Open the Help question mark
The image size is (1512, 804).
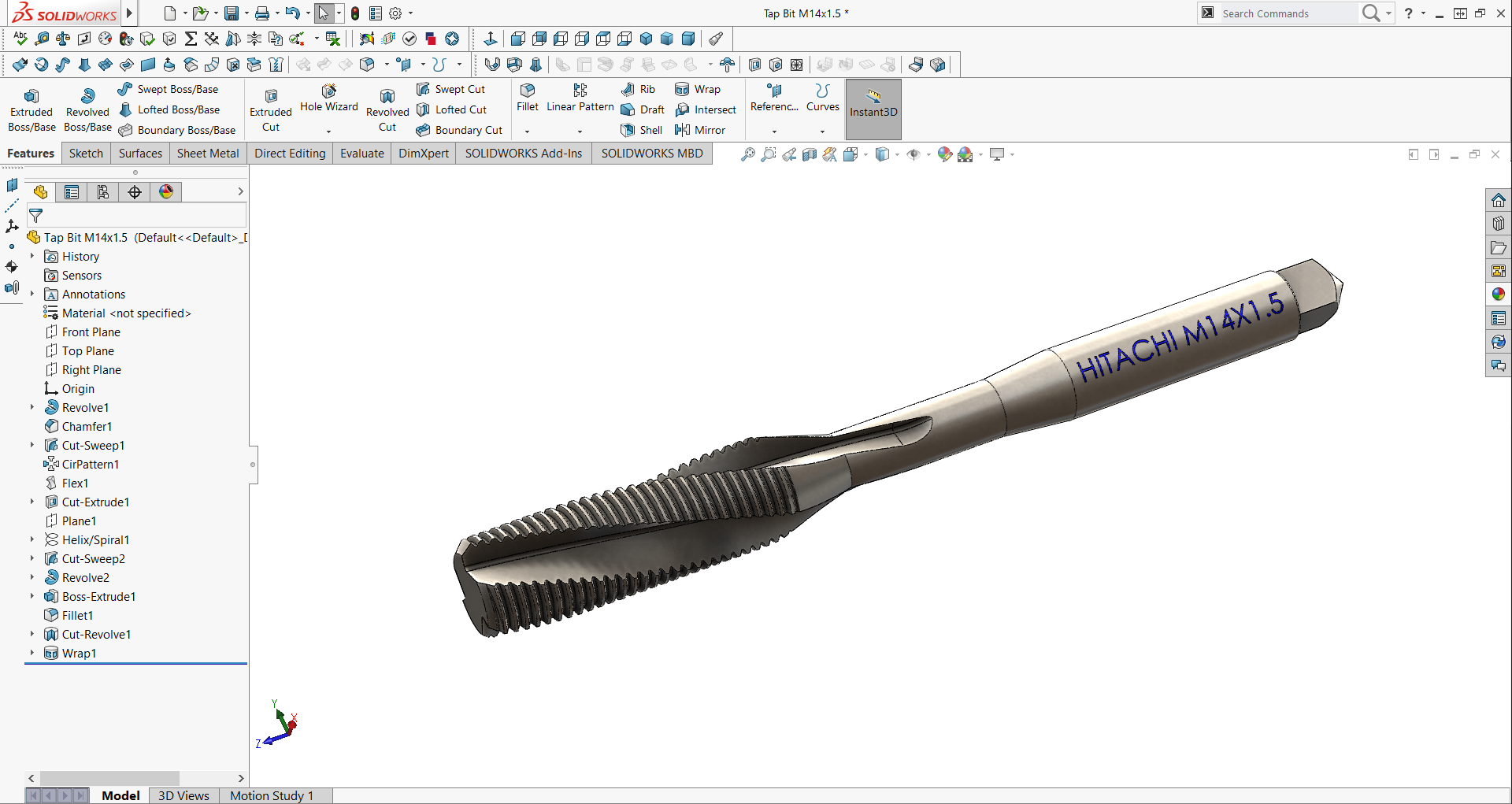[1409, 13]
